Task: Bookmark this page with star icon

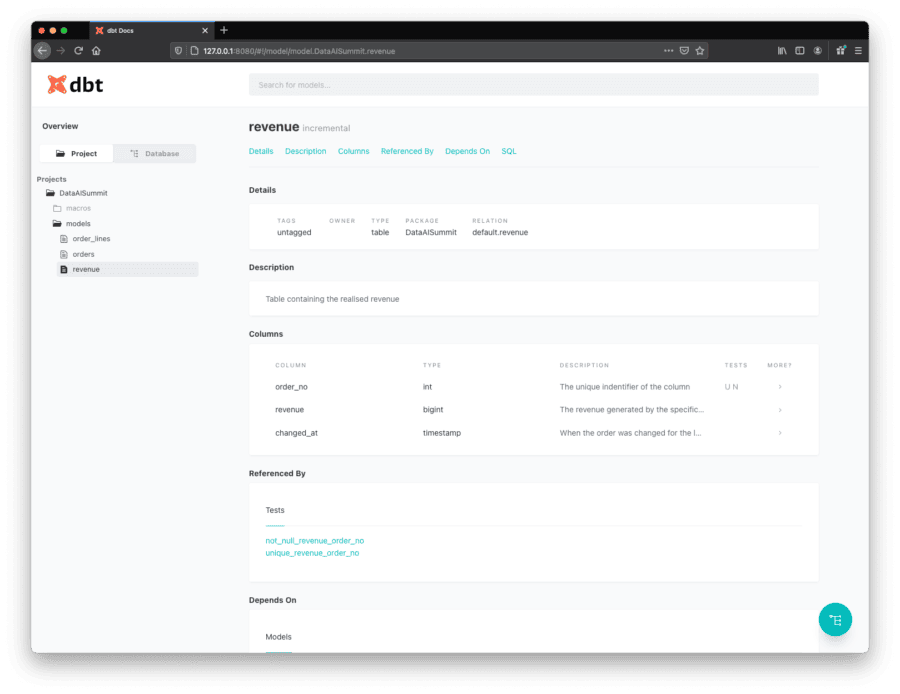Action: [700, 51]
